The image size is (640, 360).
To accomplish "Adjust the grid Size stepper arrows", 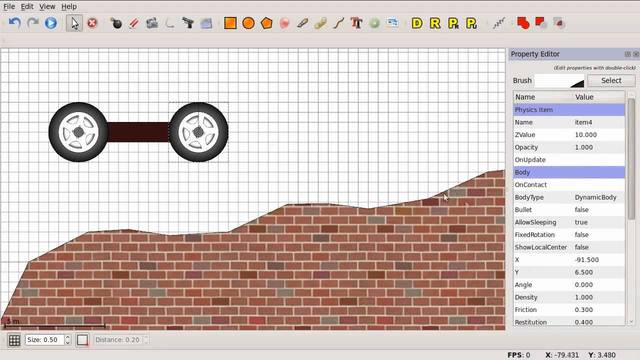I will pos(68,340).
